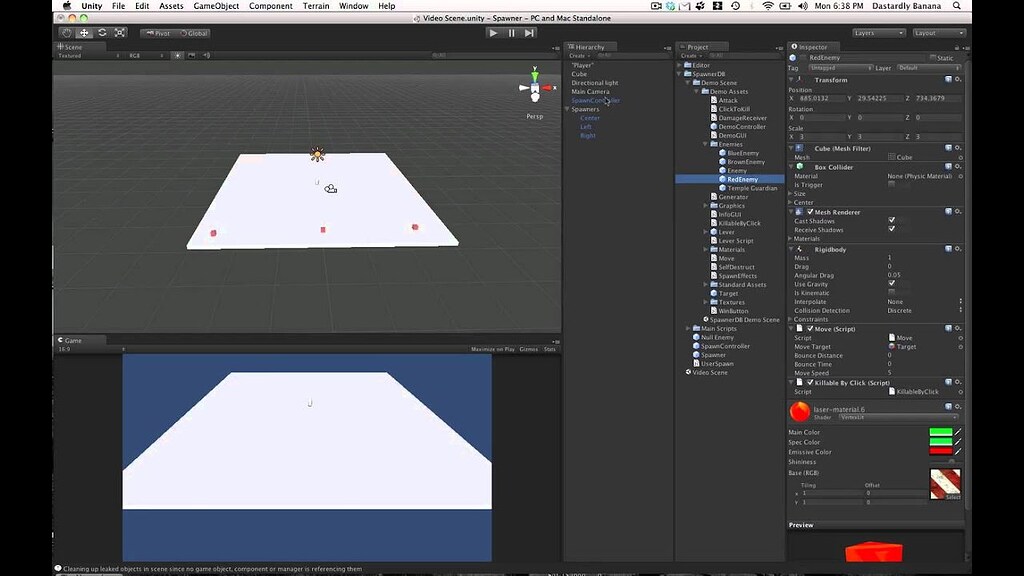This screenshot has width=1024, height=576.
Task: Enable Is Trigger on the Box Collider
Action: (891, 186)
